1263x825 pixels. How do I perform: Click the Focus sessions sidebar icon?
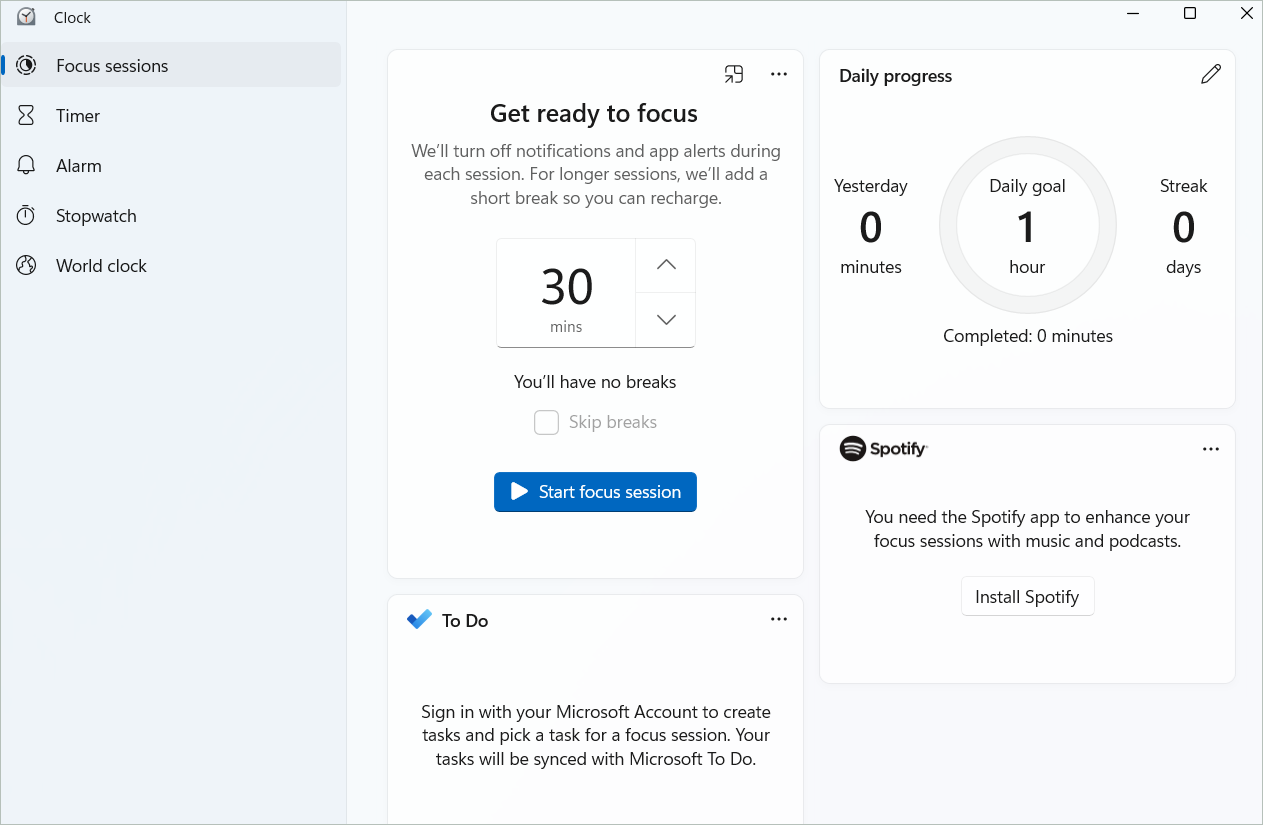[26, 66]
